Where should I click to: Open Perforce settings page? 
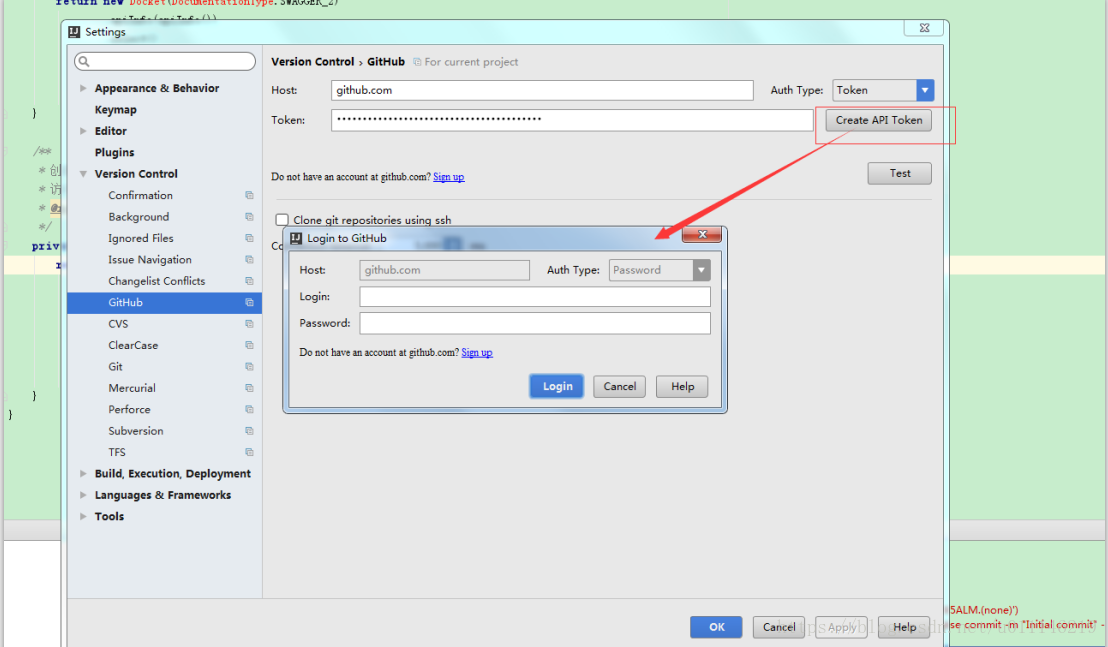[129, 410]
